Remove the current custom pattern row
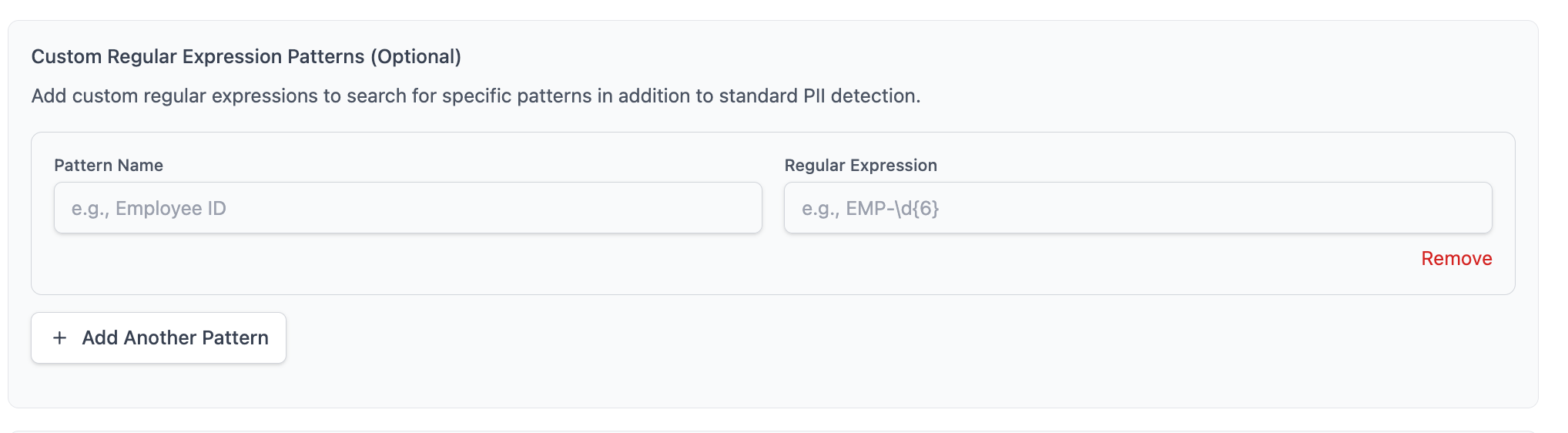This screenshot has height=433, width=1568. [1456, 259]
